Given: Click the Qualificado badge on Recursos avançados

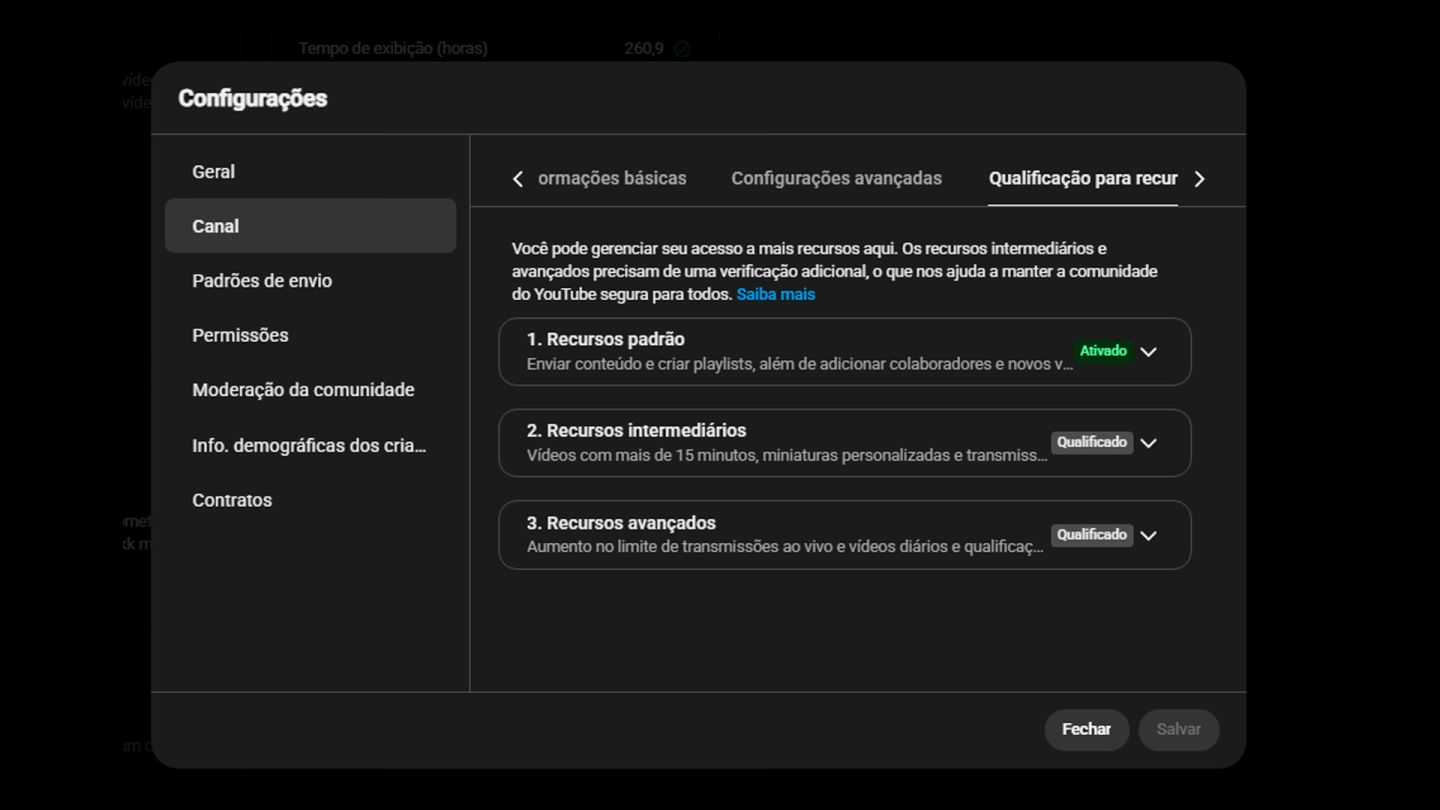Looking at the screenshot, I should [x=1092, y=535].
